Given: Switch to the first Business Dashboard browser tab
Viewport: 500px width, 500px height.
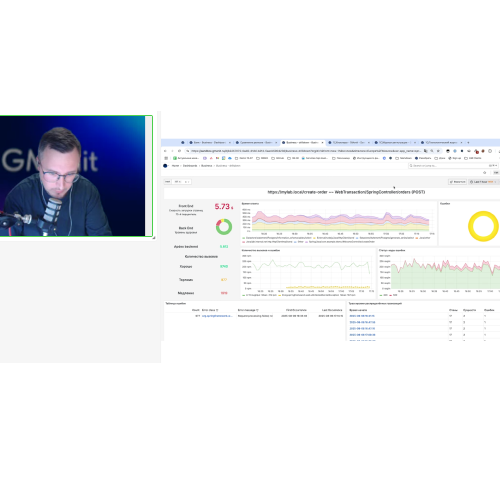Looking at the screenshot, I should [x=210, y=142].
